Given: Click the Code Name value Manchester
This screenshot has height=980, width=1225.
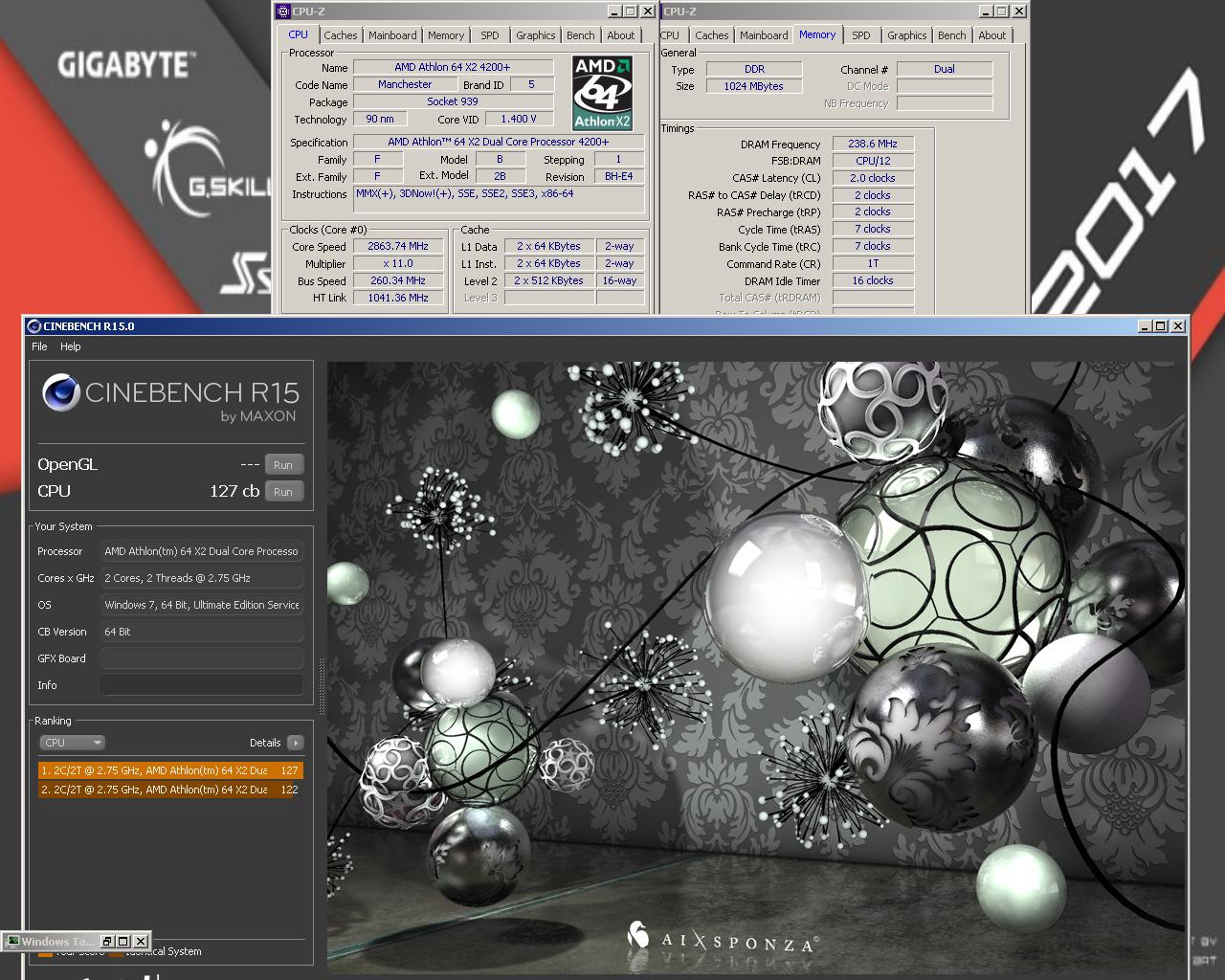Looking at the screenshot, I should tap(405, 84).
